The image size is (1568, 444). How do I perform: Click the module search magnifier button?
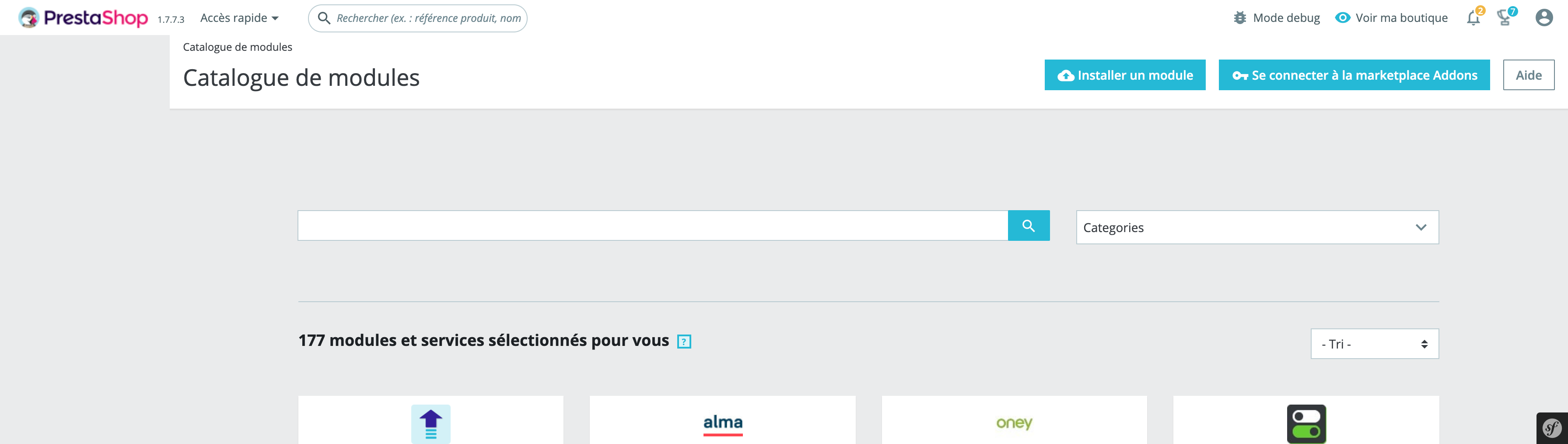pyautogui.click(x=1028, y=226)
